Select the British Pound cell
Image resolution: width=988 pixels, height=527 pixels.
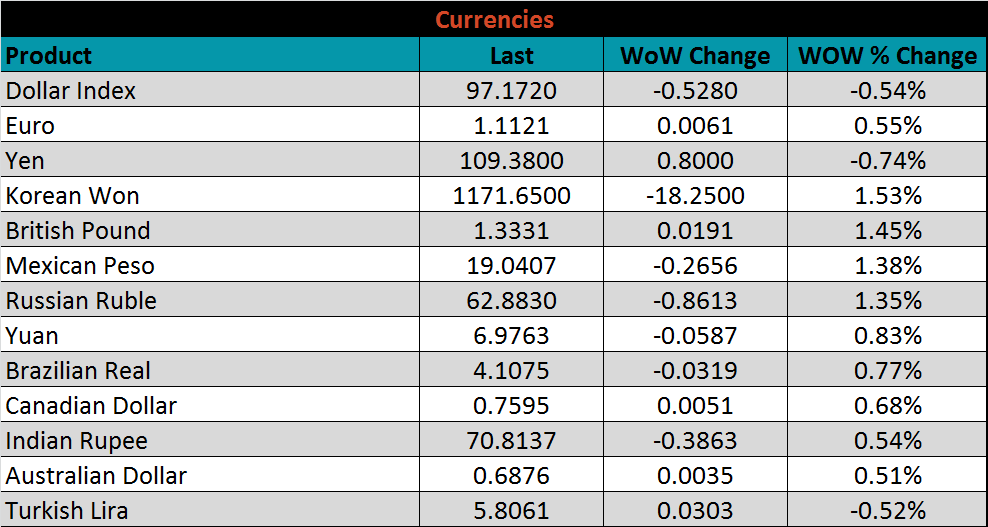point(78,231)
